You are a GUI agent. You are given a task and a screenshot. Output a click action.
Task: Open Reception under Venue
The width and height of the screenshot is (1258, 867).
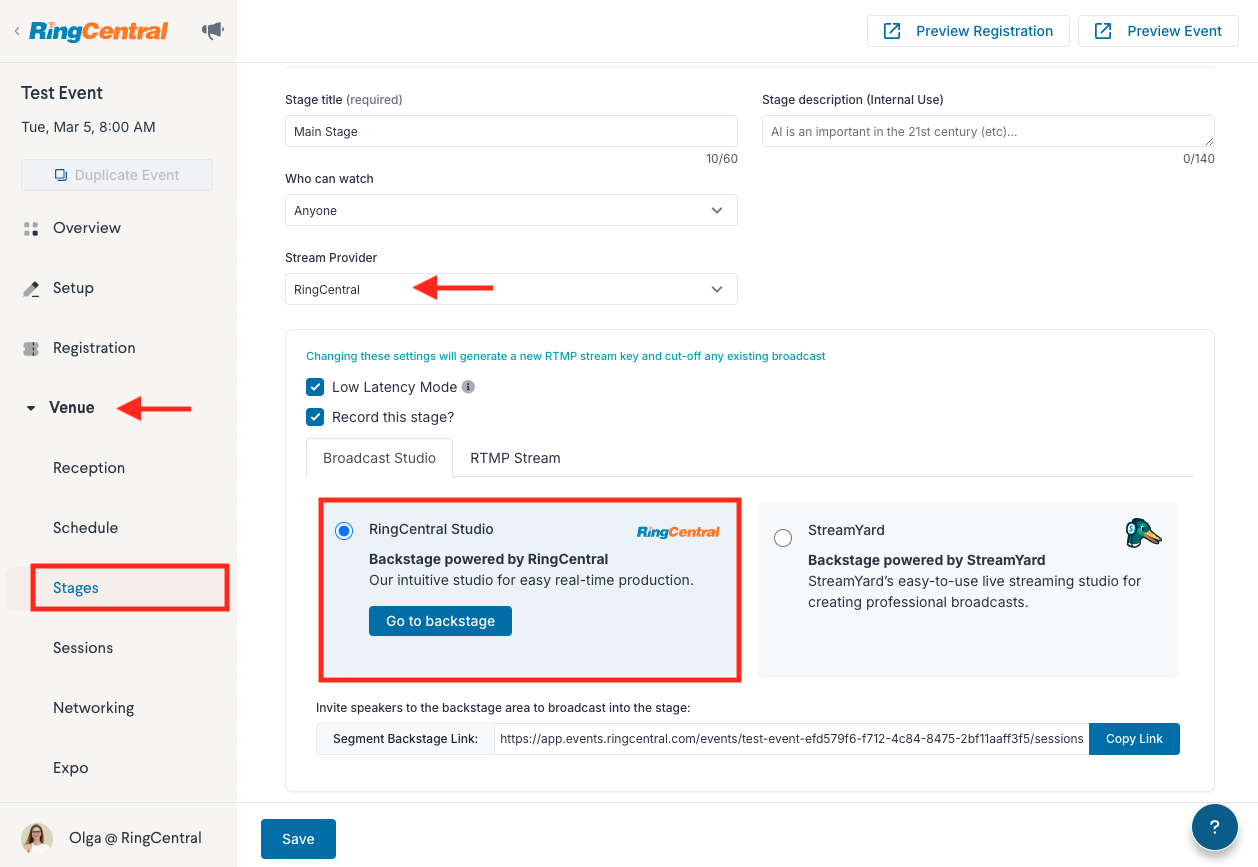[89, 468]
